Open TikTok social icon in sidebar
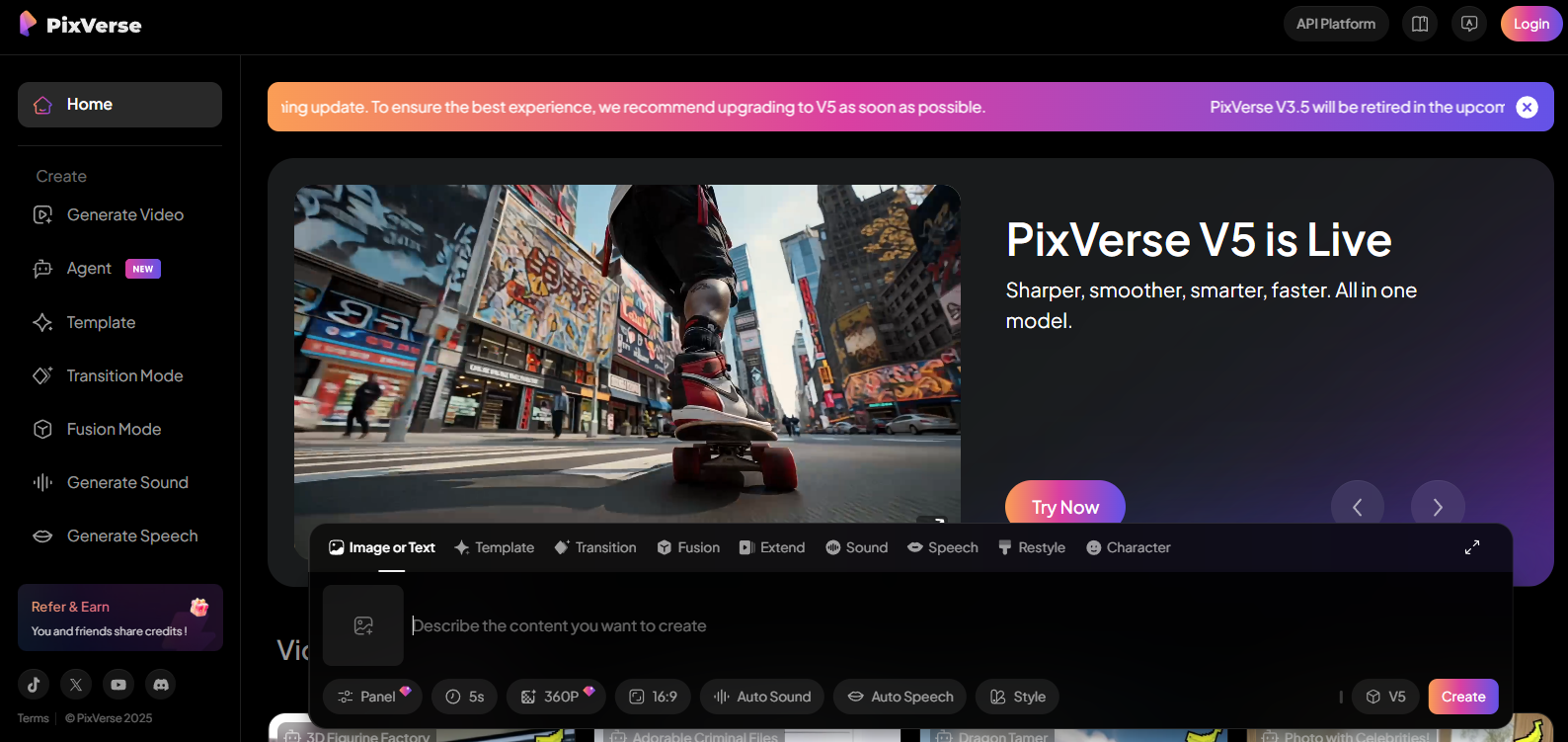 pos(34,684)
